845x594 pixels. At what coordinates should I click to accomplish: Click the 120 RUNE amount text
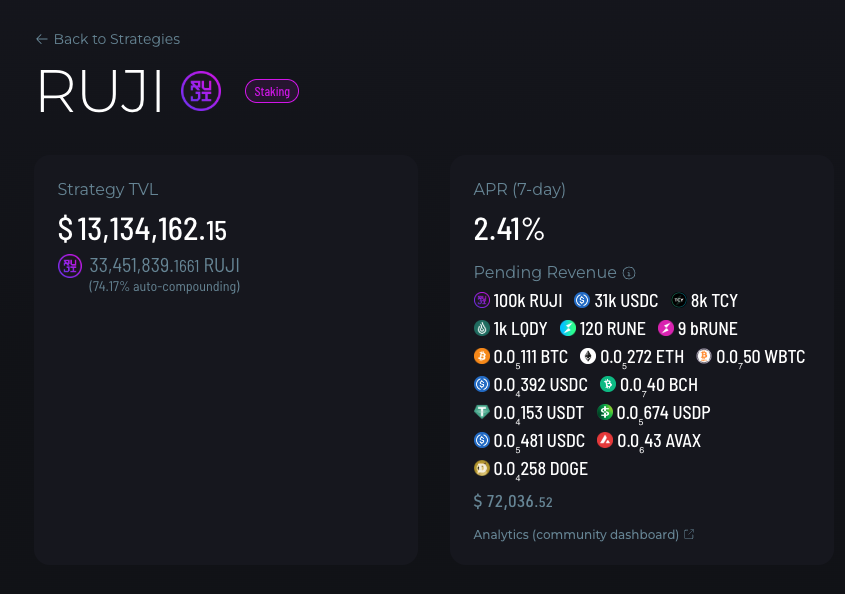tap(612, 329)
